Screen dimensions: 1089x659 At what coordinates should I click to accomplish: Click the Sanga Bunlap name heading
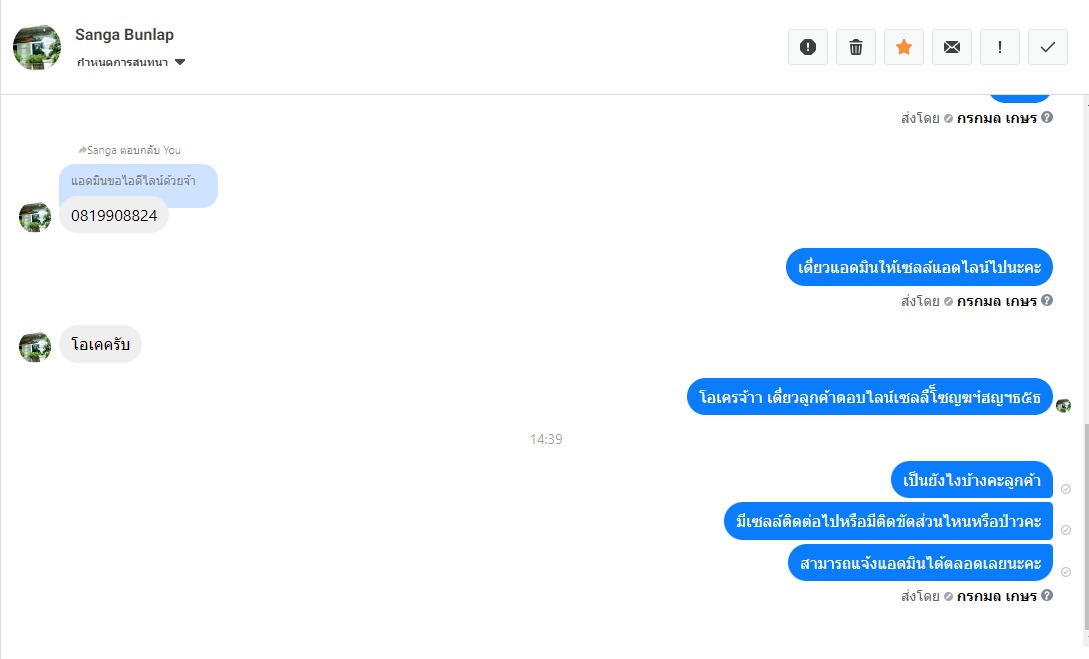[124, 35]
